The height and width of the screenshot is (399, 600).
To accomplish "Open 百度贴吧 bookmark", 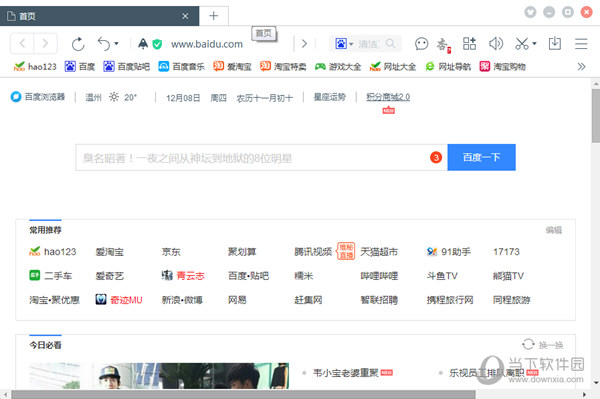I will coord(126,67).
